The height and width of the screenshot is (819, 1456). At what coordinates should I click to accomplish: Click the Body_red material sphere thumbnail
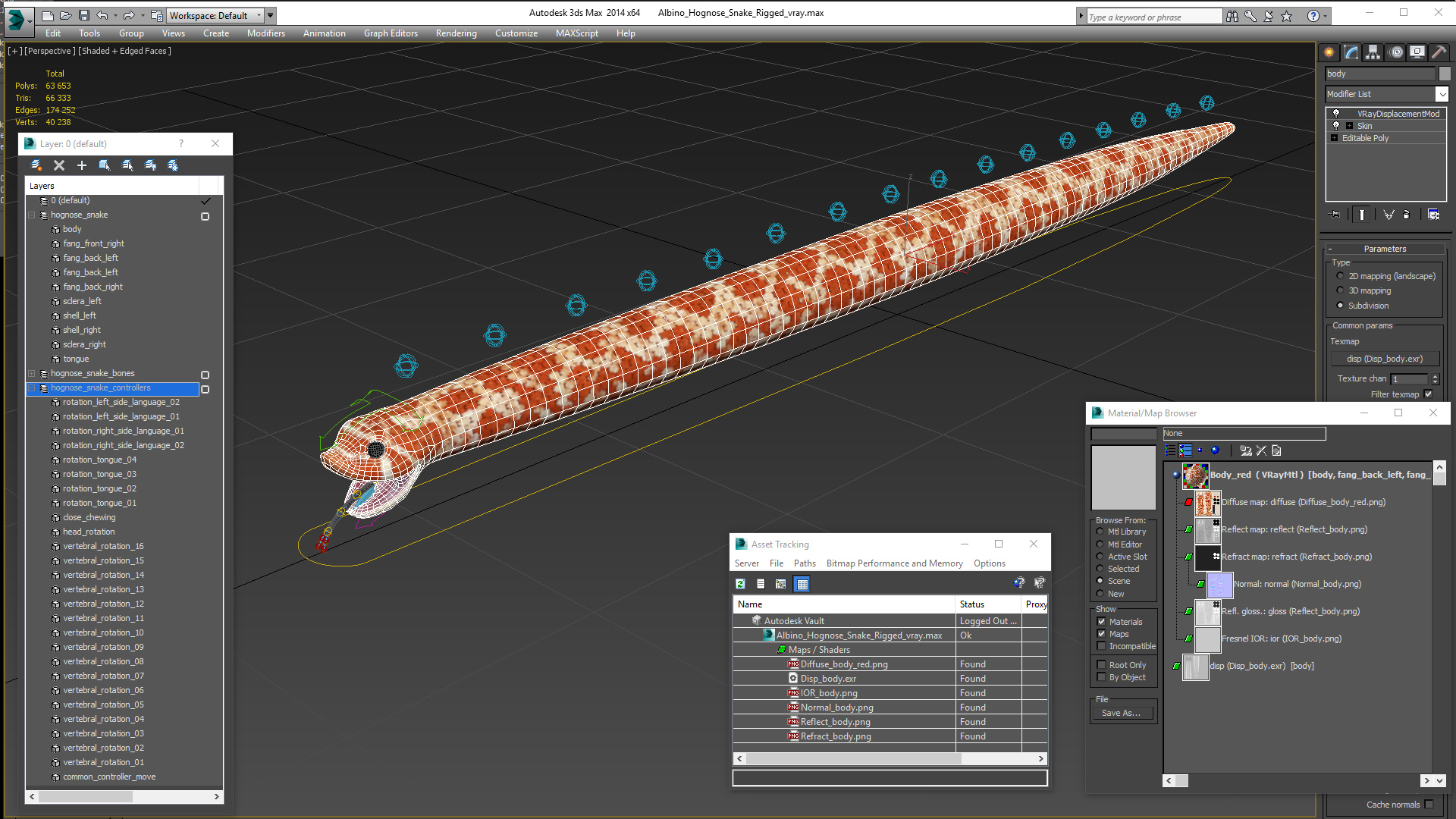pos(1196,475)
